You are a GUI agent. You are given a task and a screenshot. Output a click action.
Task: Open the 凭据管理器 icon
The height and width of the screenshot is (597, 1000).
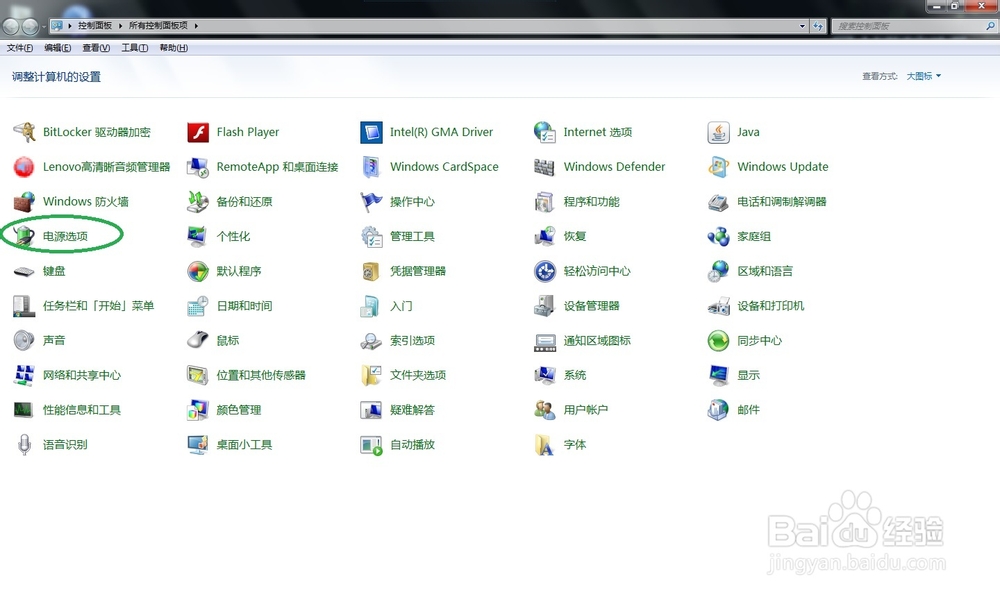click(371, 271)
